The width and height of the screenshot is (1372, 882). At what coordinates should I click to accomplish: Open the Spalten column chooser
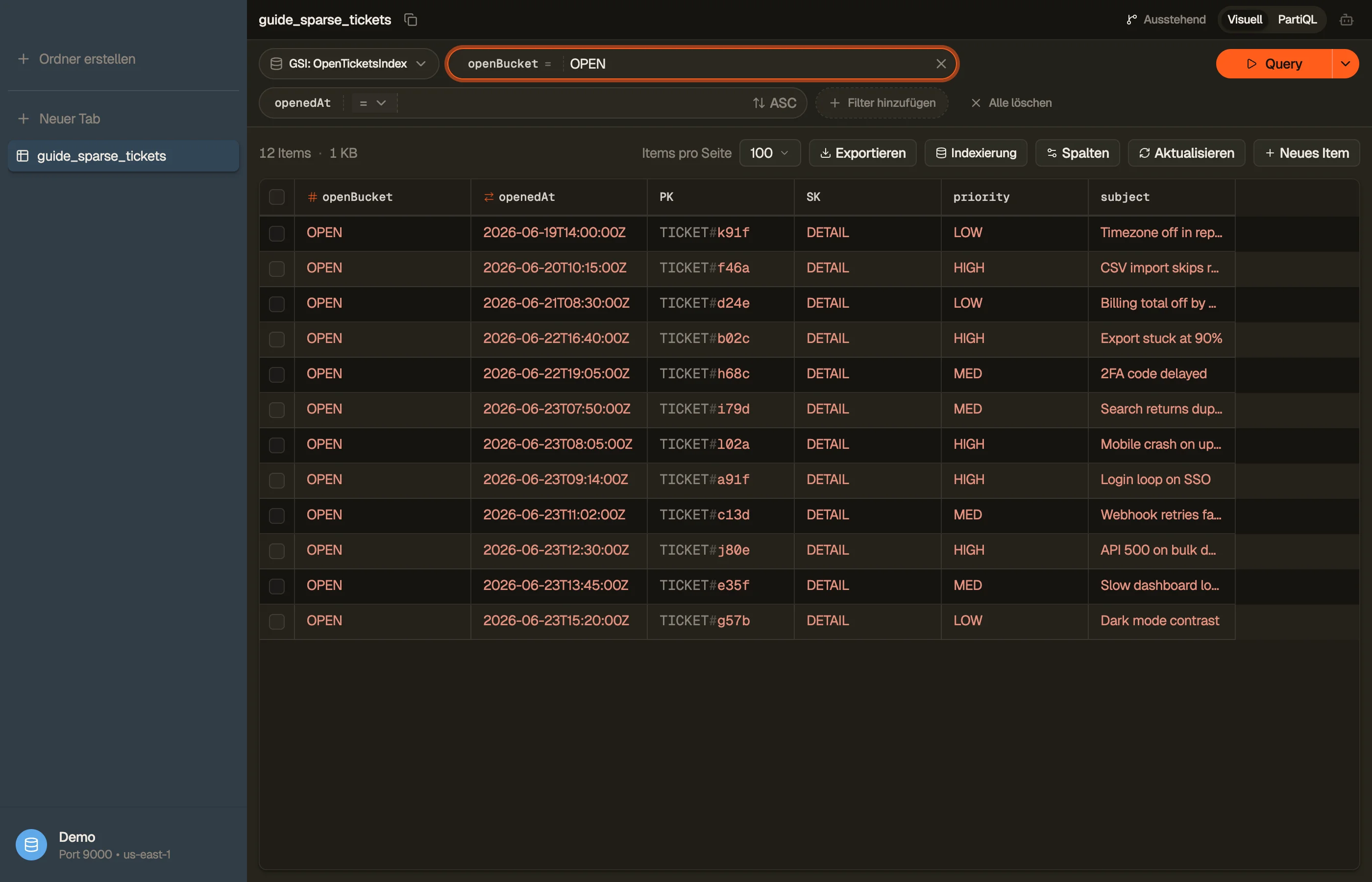tap(1077, 153)
